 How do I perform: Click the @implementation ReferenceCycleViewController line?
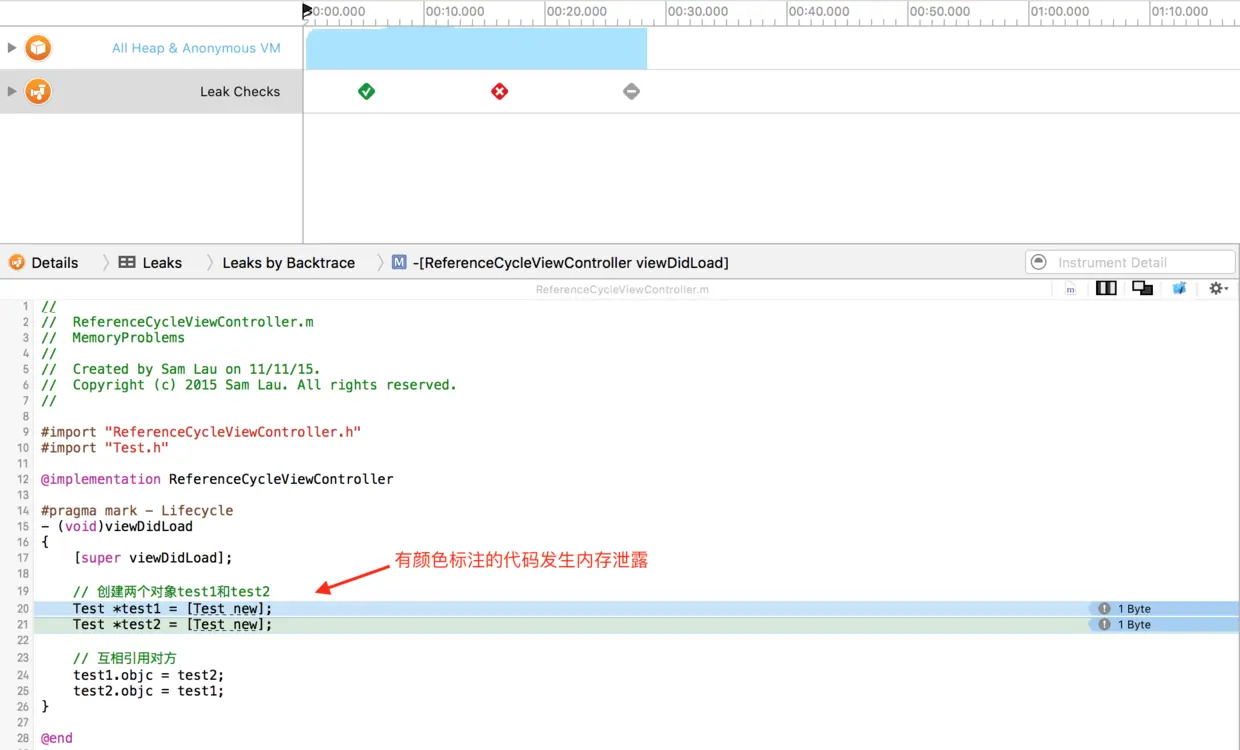tap(217, 479)
